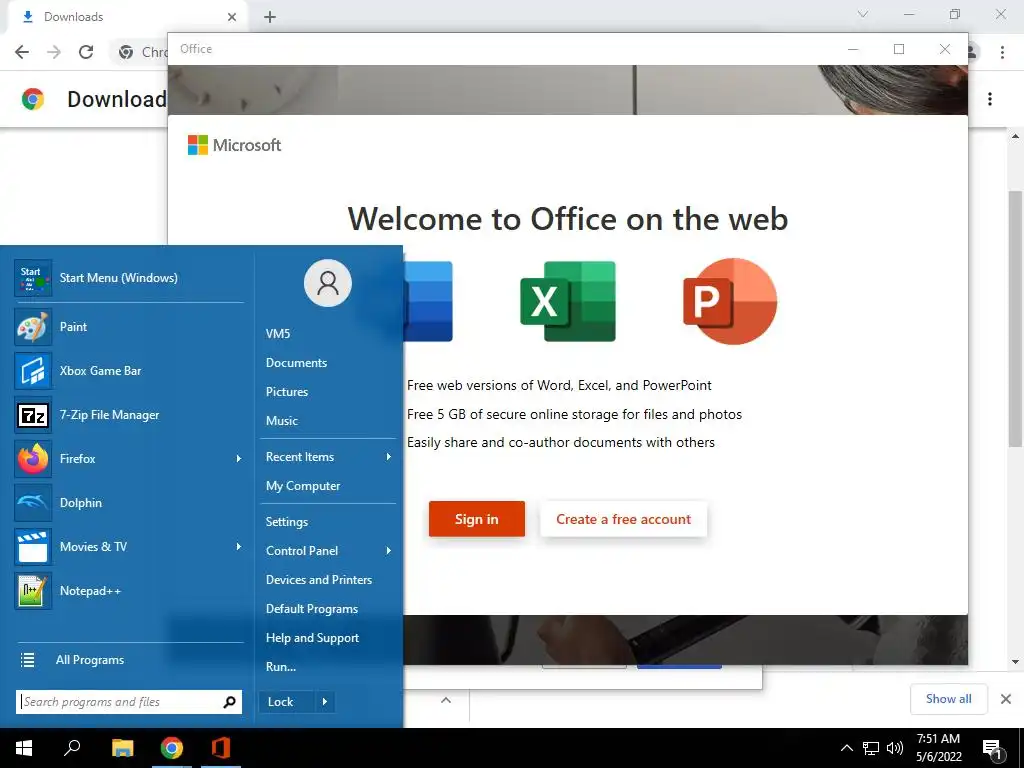The image size is (1024, 768).
Task: Open the volume control in system tray
Action: point(895,748)
